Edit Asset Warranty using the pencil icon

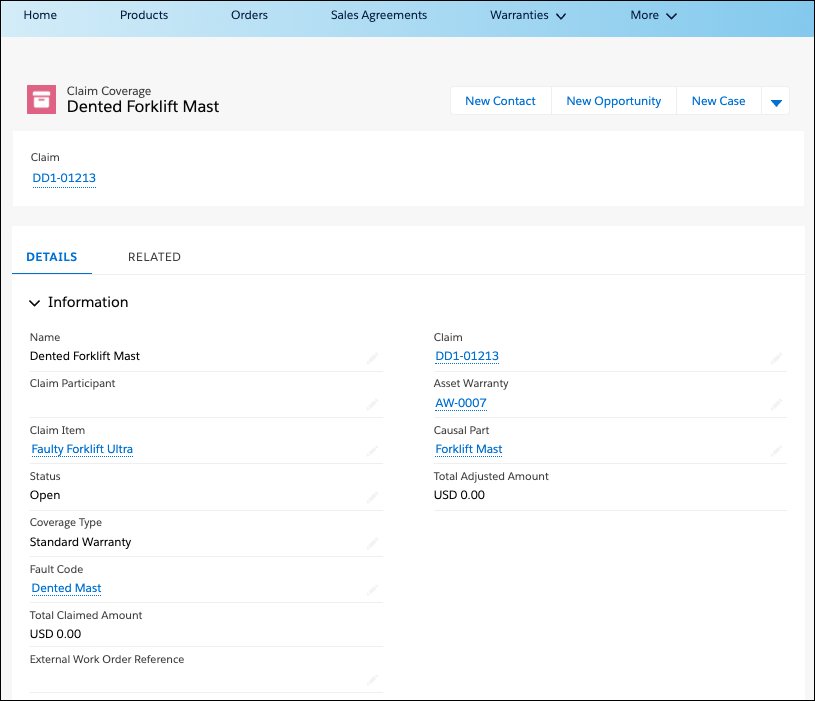pos(777,404)
